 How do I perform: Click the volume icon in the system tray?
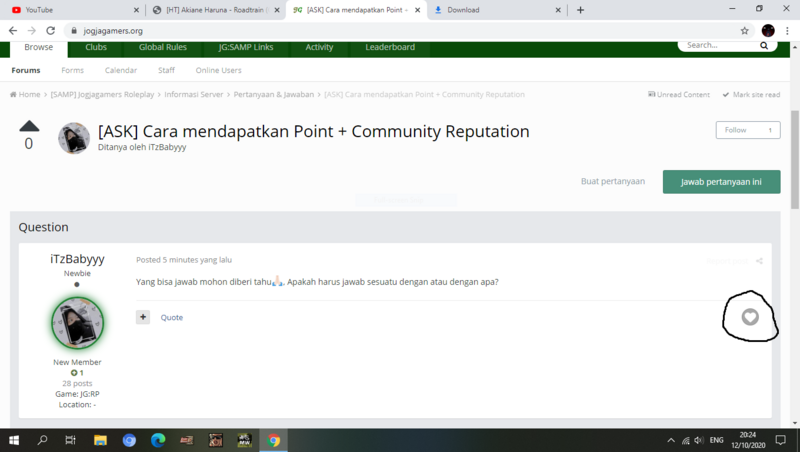[698, 440]
